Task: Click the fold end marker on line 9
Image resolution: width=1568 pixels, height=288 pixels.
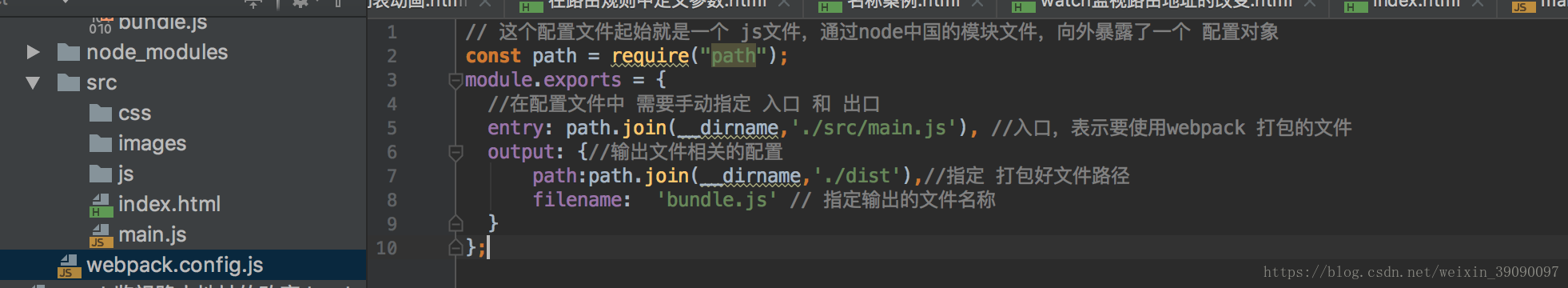Action: point(456,224)
